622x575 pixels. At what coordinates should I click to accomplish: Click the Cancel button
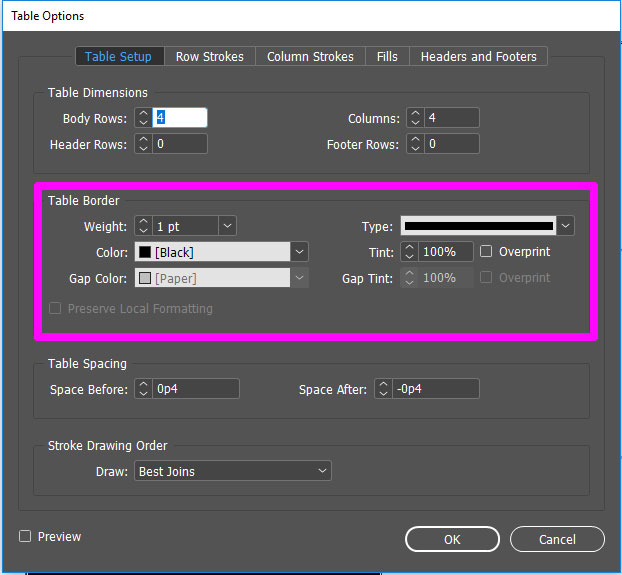point(557,539)
